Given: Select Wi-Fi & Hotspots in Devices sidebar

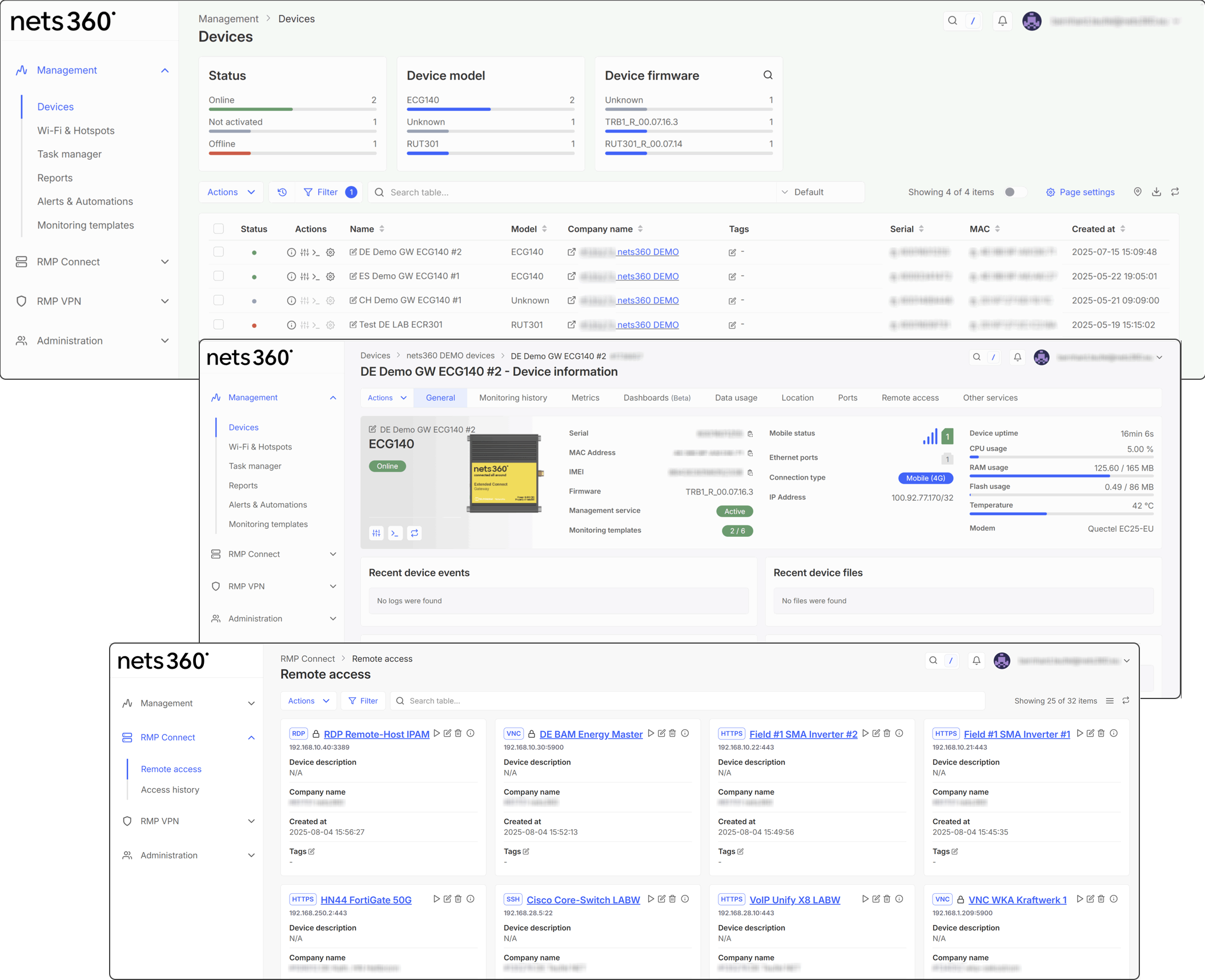Looking at the screenshot, I should point(76,131).
